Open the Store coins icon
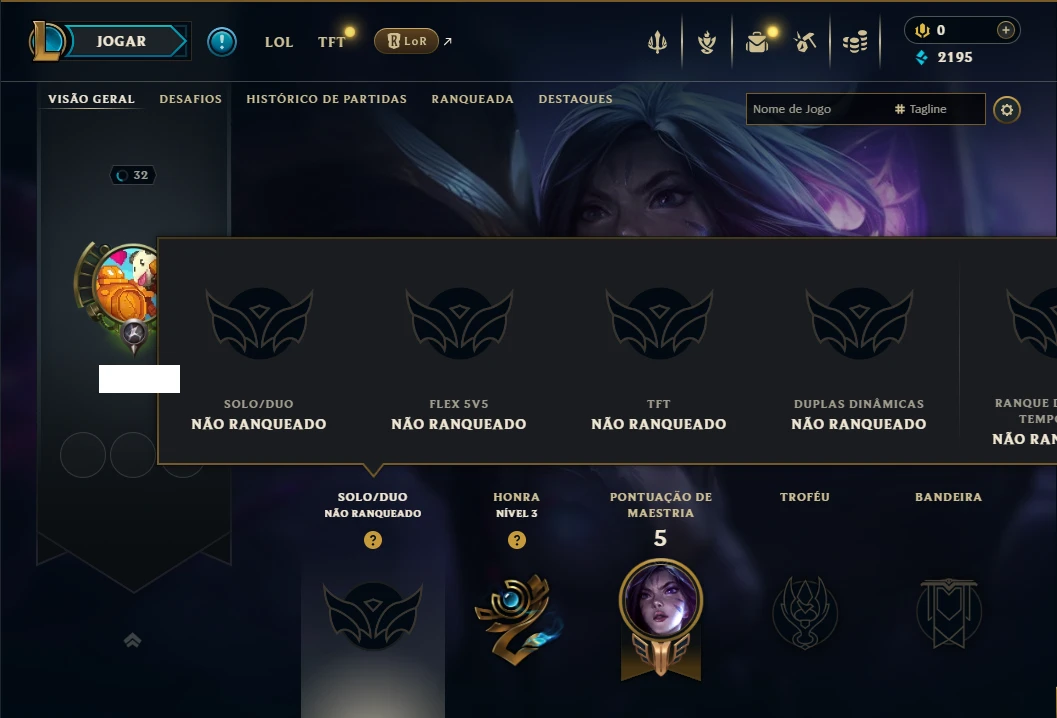 point(855,42)
